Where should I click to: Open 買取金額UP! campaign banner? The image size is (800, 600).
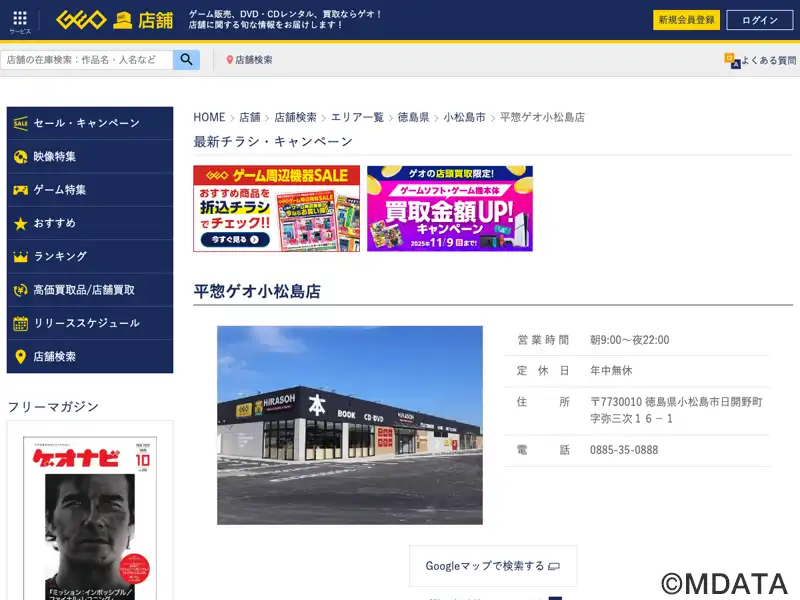pyautogui.click(x=450, y=208)
